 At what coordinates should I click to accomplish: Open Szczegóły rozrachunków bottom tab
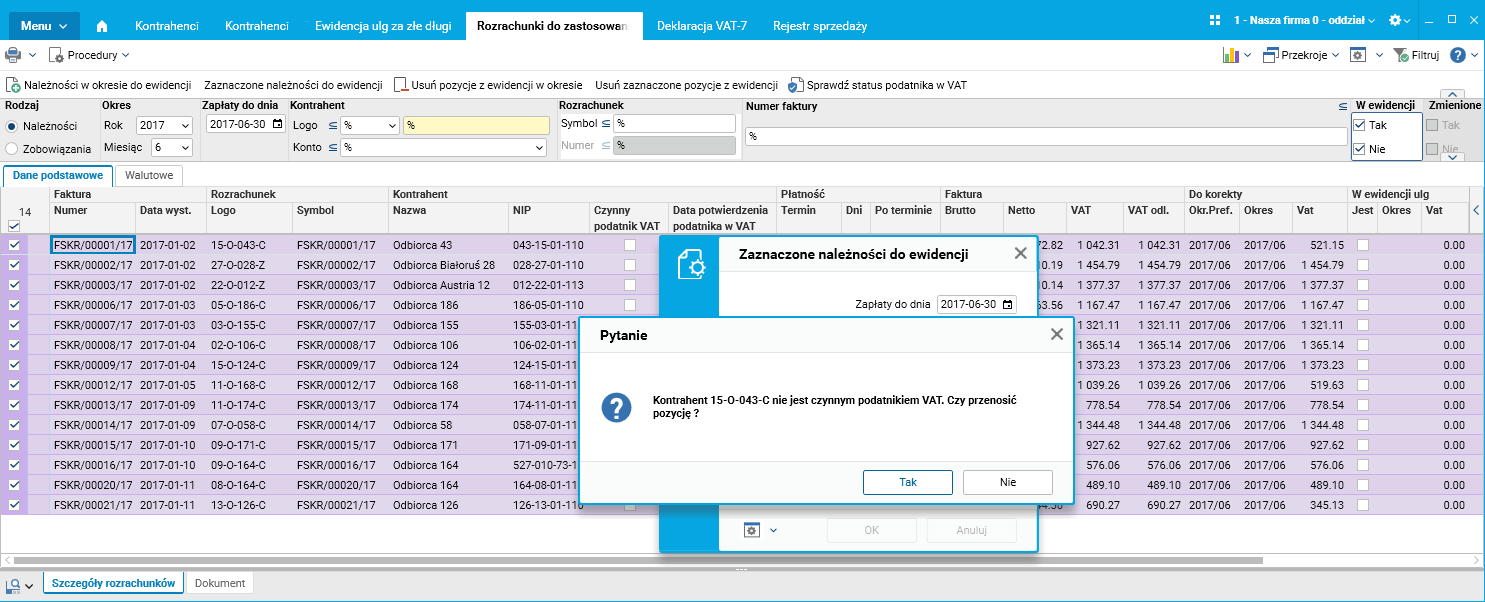coord(113,583)
